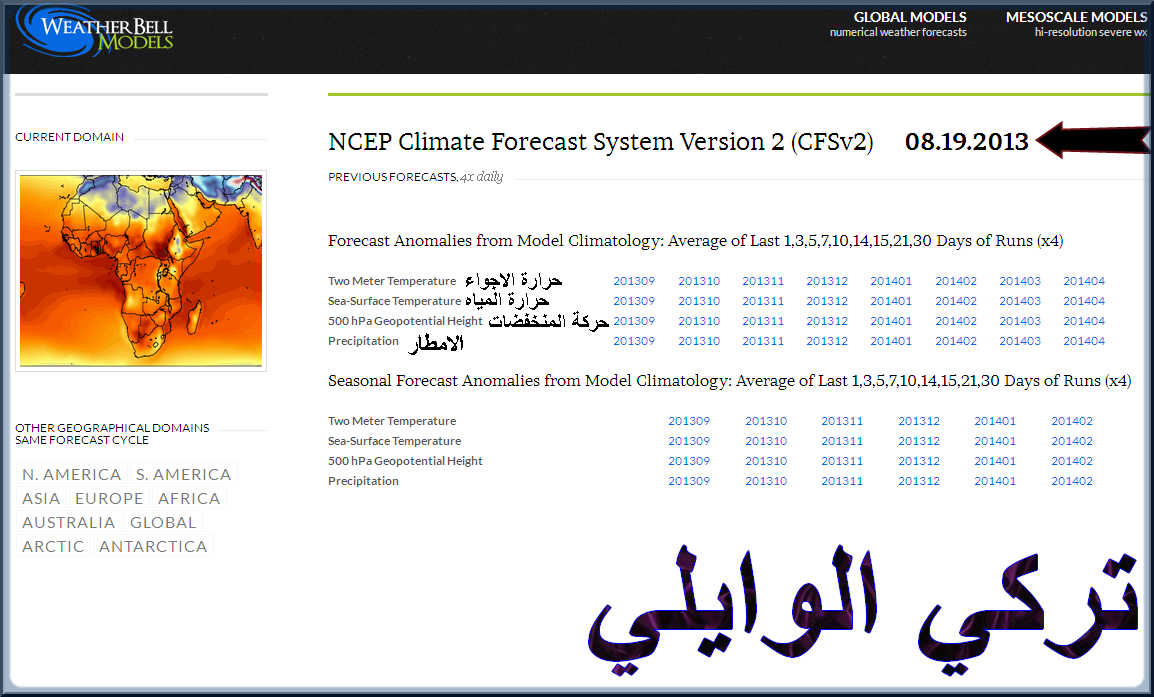This screenshot has height=697, width=1154.
Task: Open monthly 500 hPa Geopotential Height 201310
Action: 699,321
